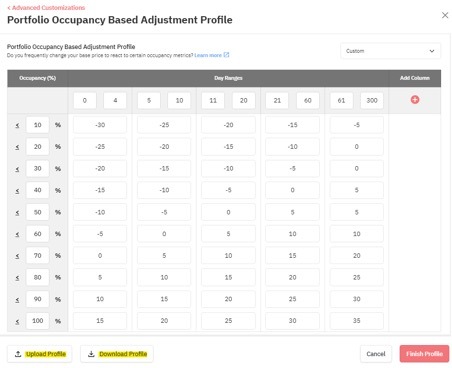Click the 0-4 days cell in 30% row

pos(100,169)
